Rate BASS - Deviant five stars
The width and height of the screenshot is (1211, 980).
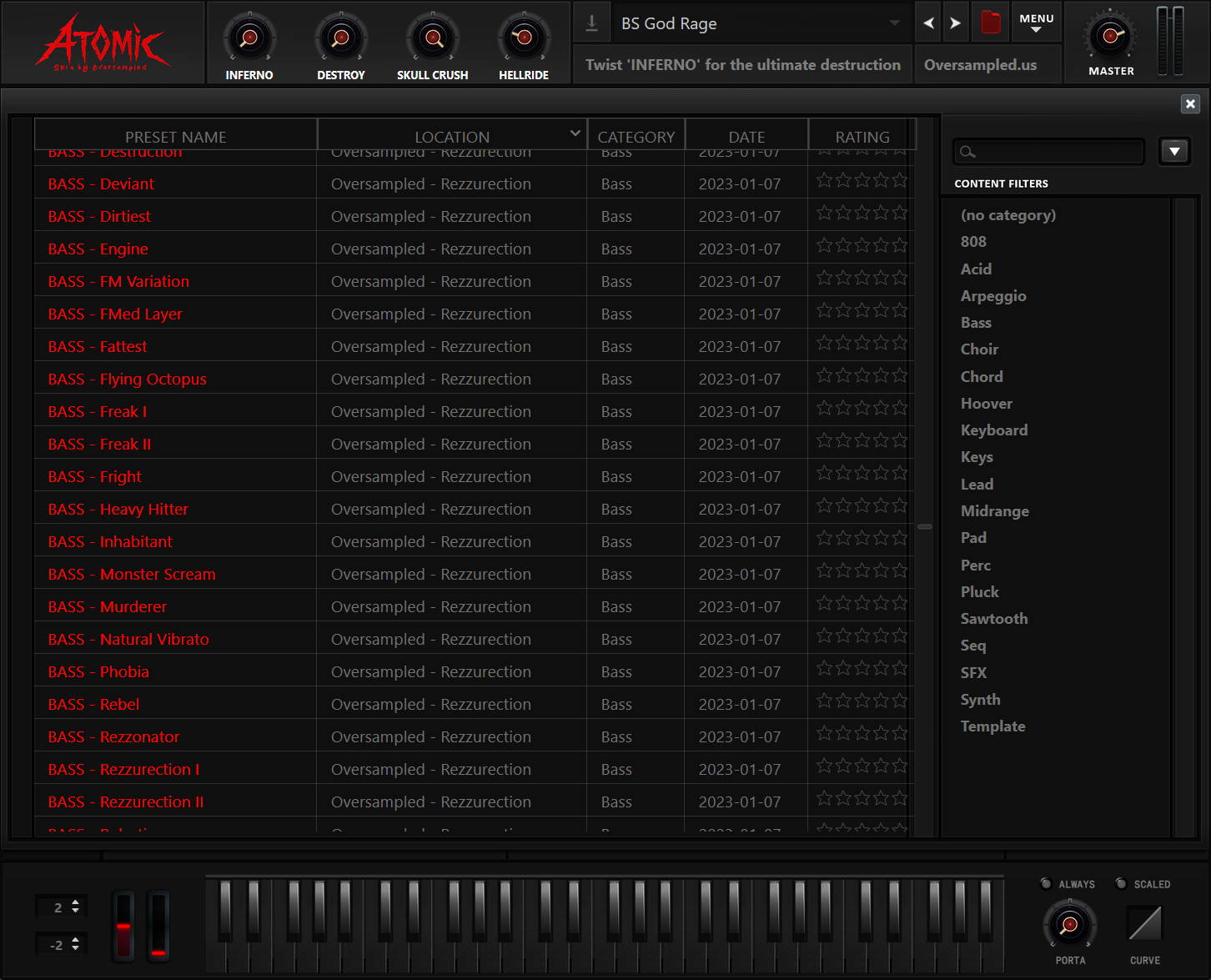(x=899, y=180)
